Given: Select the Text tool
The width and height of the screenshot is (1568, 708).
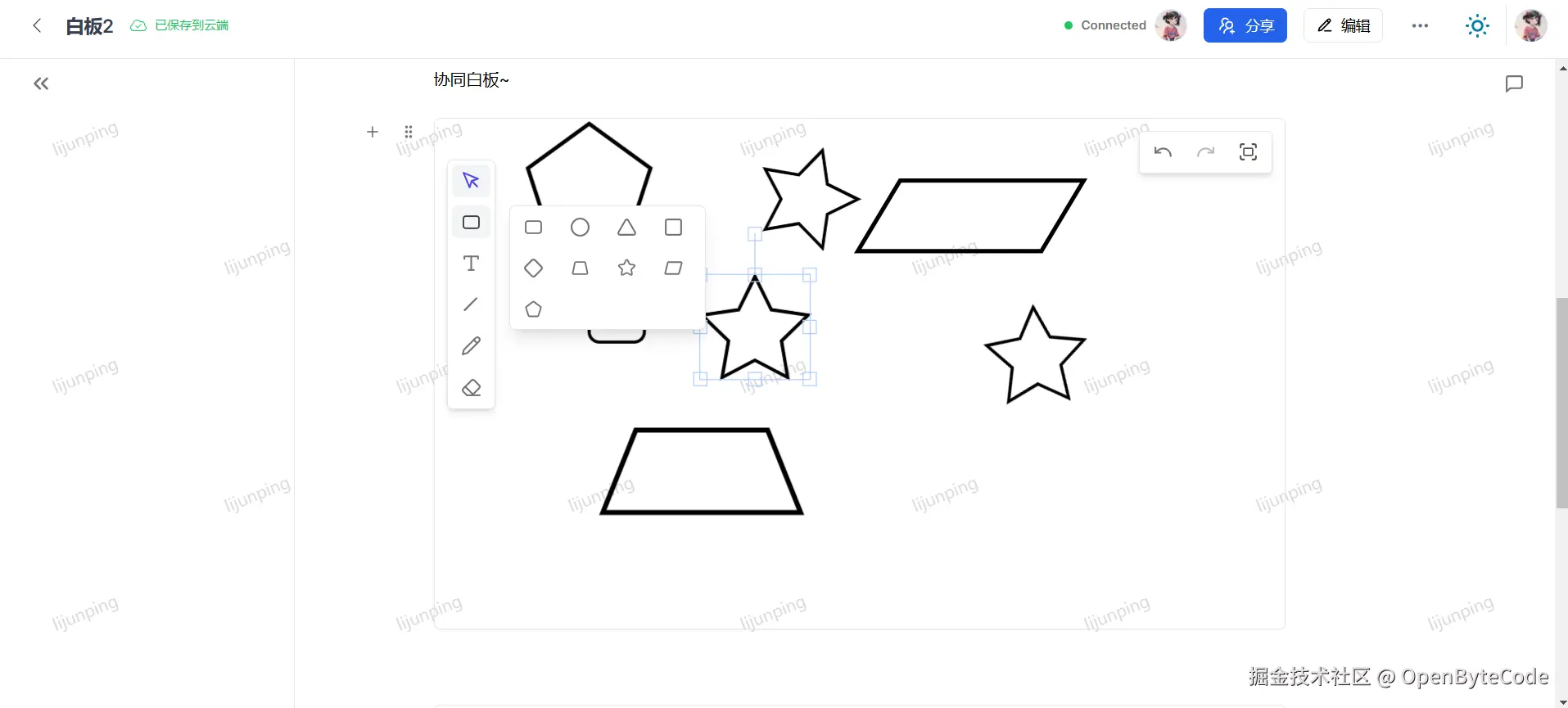Looking at the screenshot, I should (471, 264).
